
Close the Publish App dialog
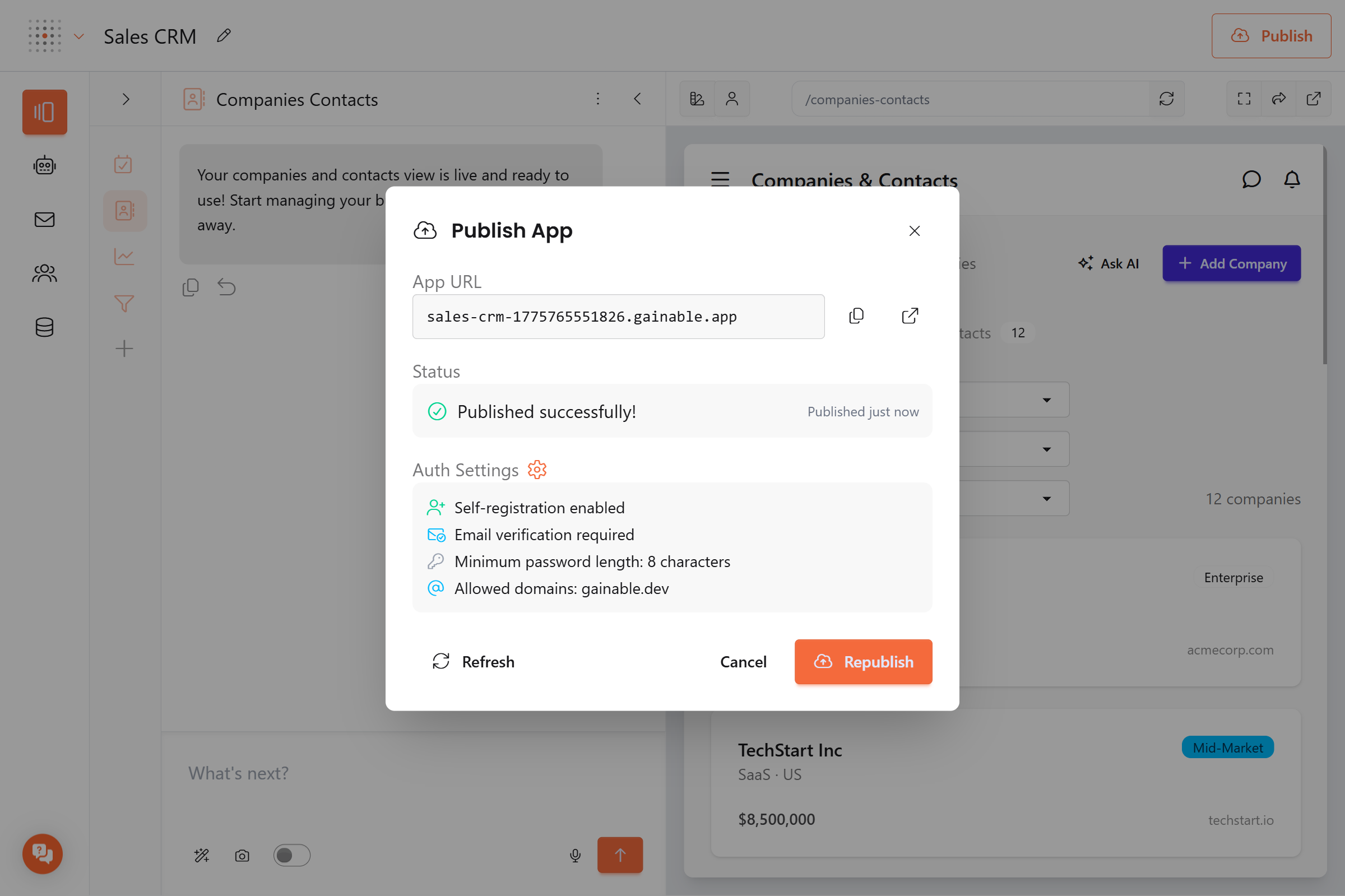[x=914, y=231]
